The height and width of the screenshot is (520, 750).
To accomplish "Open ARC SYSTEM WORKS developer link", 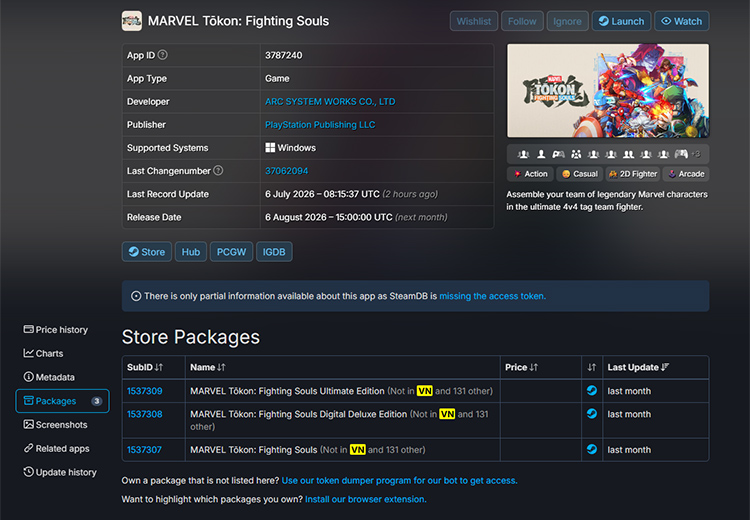I will click(330, 101).
